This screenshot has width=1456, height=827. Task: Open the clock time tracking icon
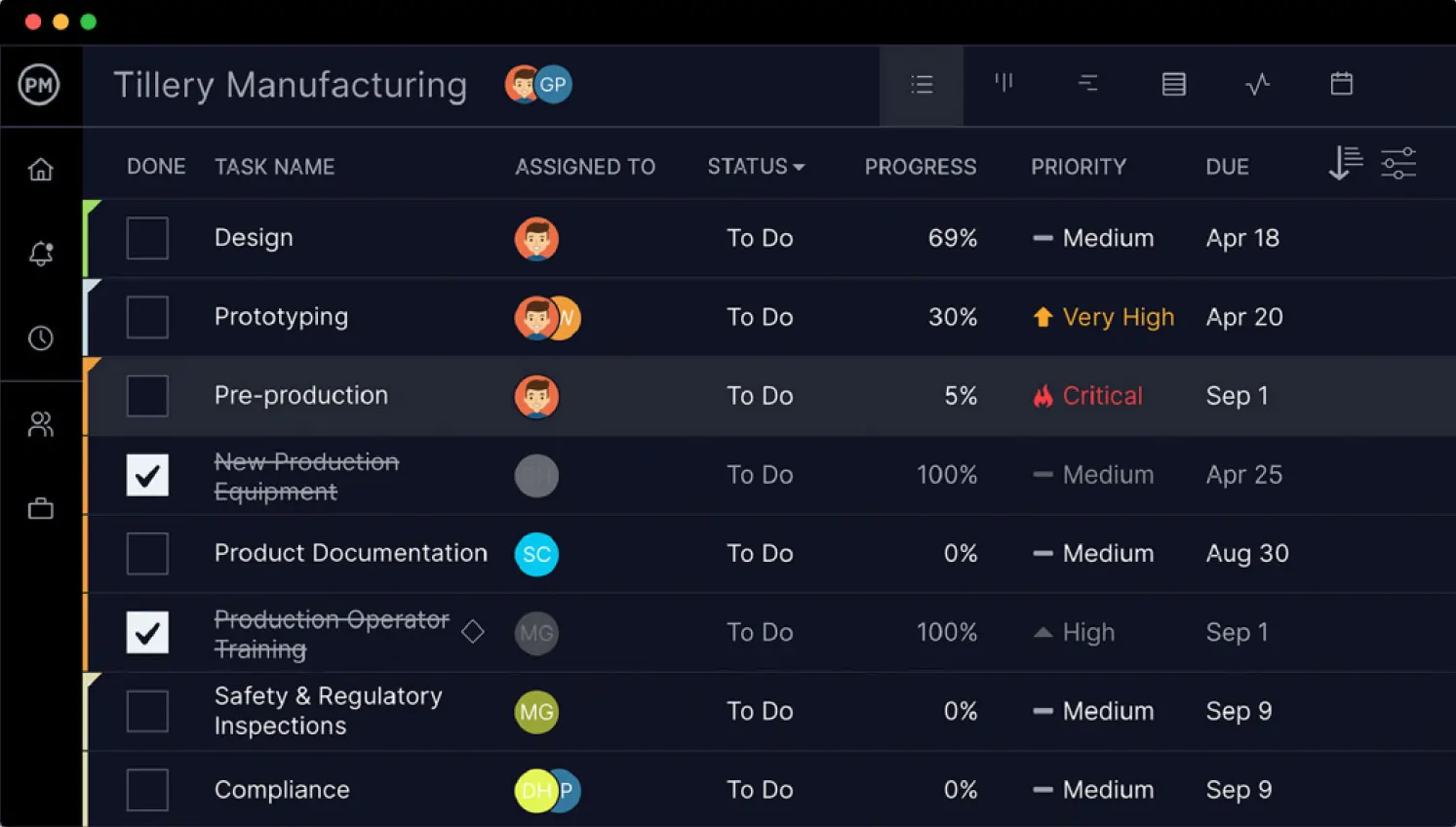[41, 338]
